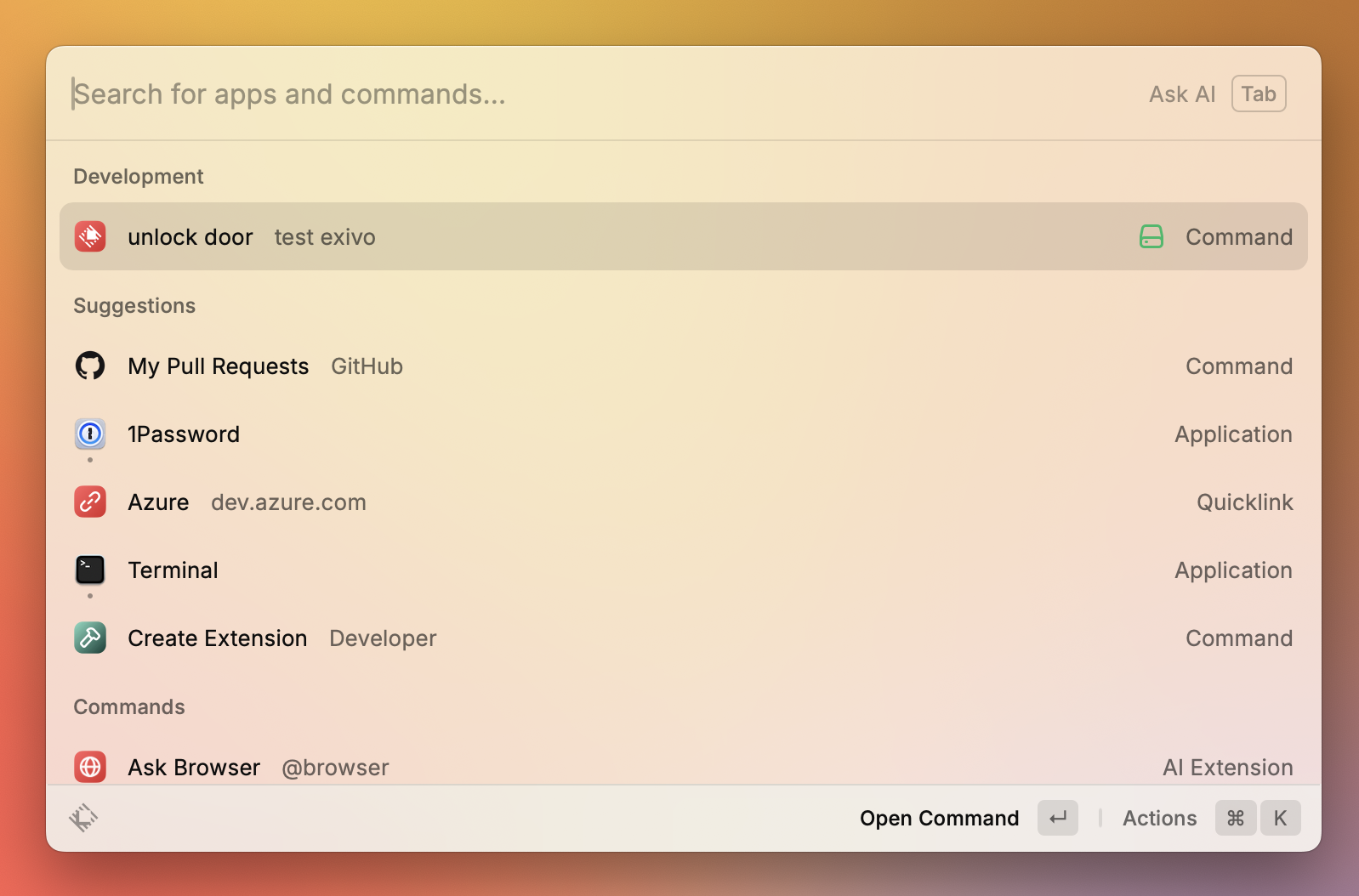Click the Ask Browser globe icon

tap(90, 767)
